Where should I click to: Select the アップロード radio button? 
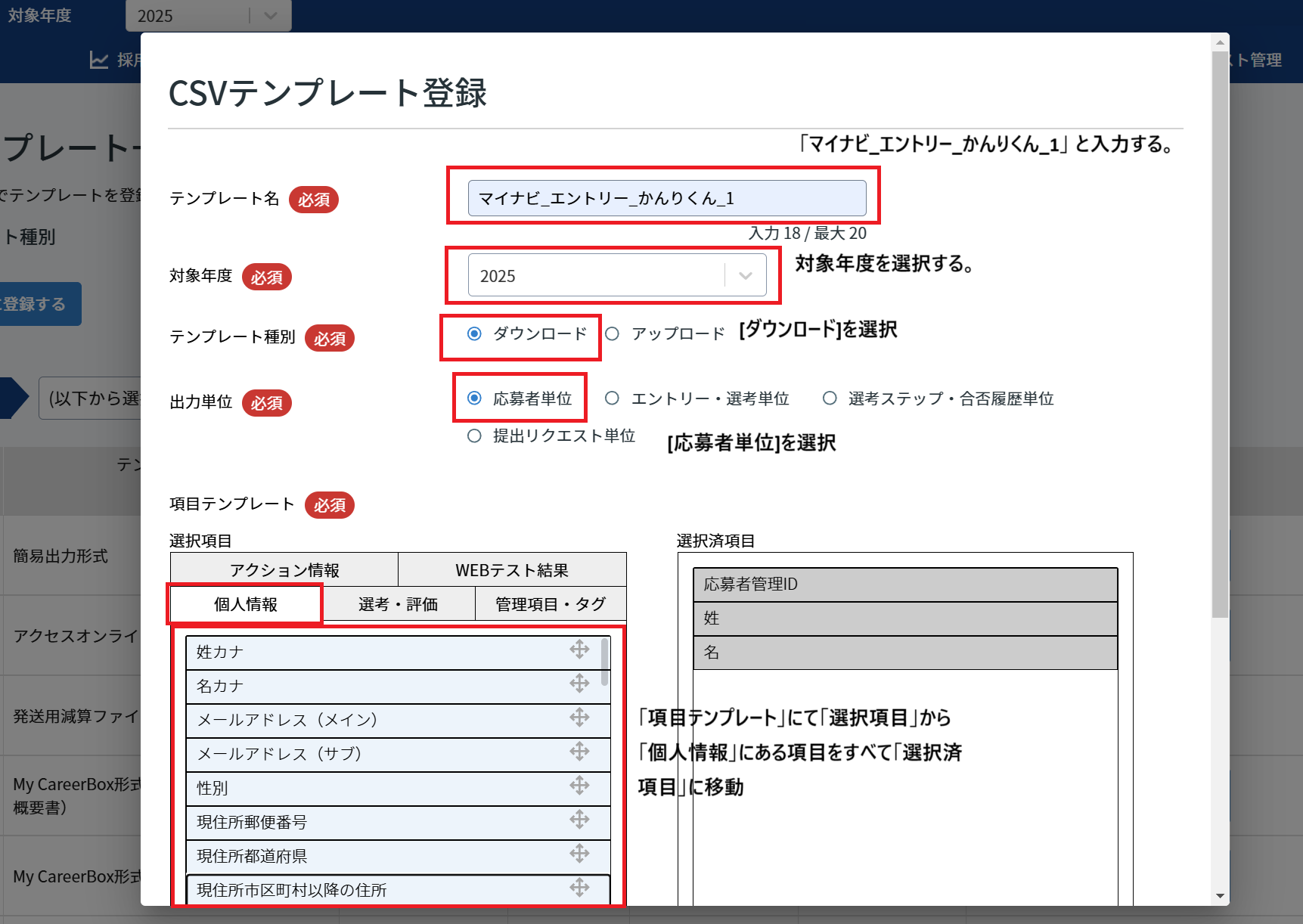(613, 333)
